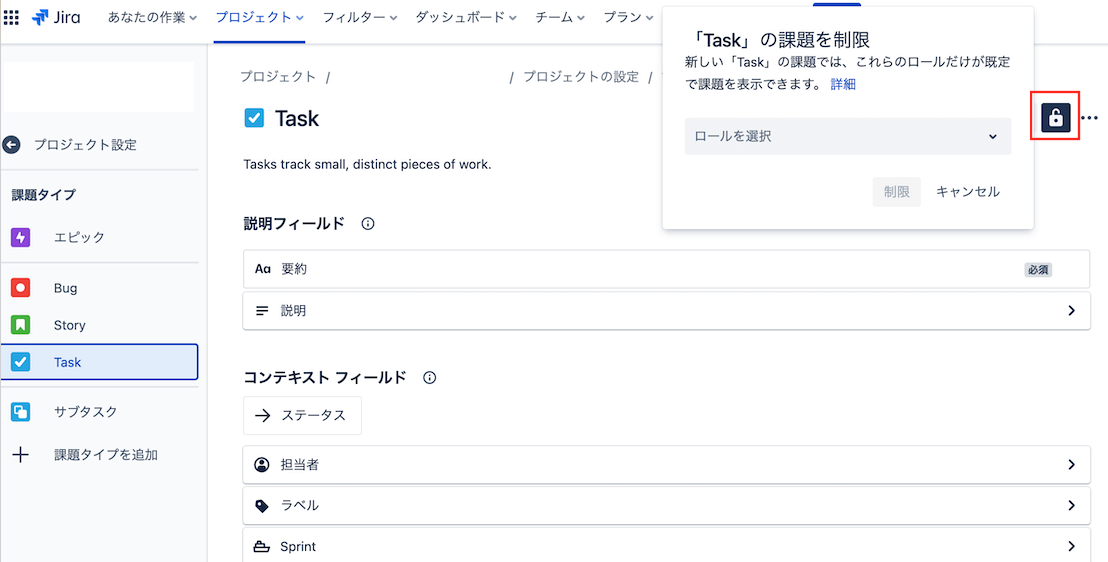Click the green Story bookmark icon
1108x562 pixels.
pyautogui.click(x=20, y=325)
